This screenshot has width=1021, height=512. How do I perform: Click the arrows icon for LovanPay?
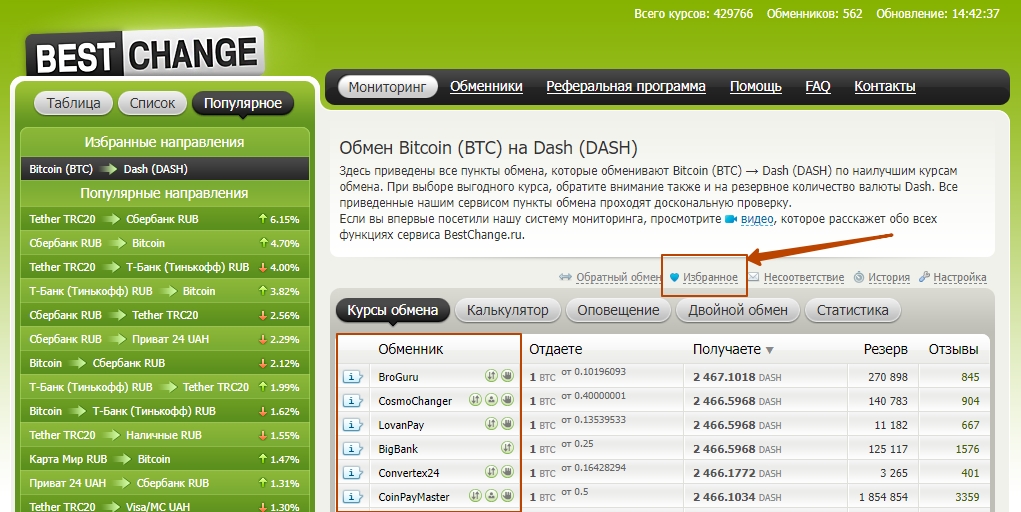pos(491,424)
